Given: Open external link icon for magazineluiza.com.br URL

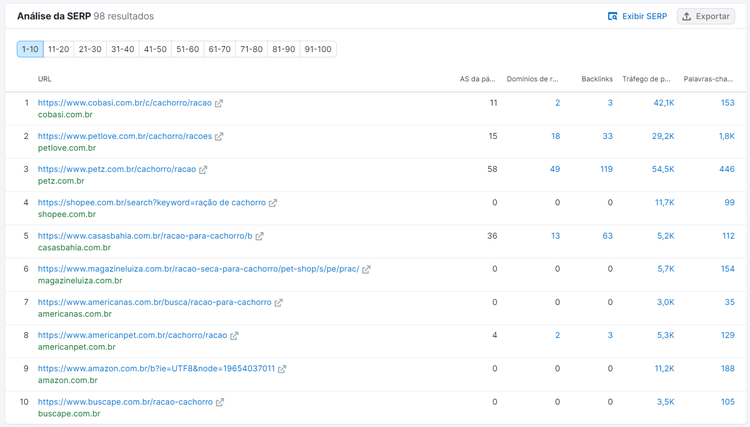Looking at the screenshot, I should [x=366, y=269].
